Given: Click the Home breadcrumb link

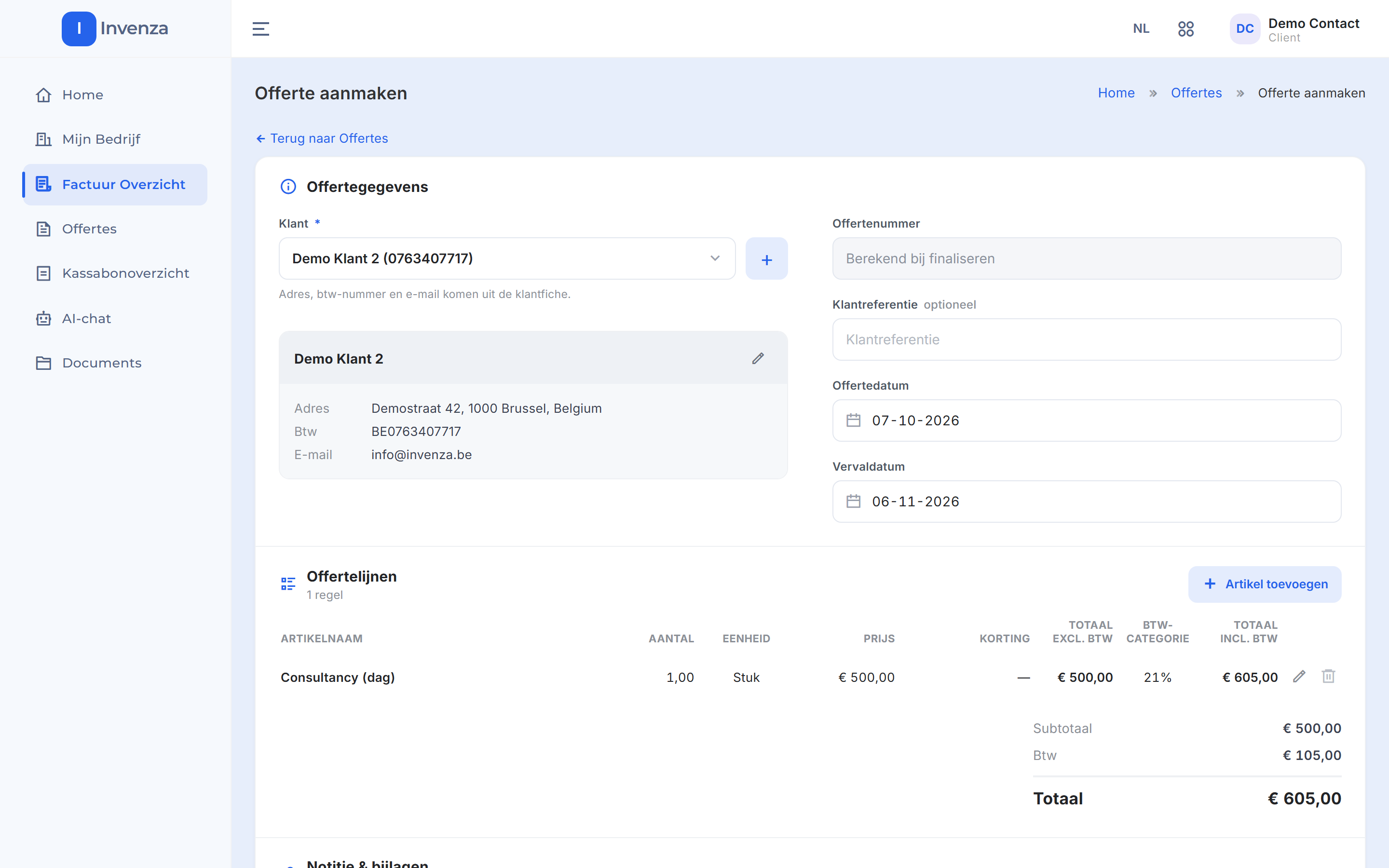Looking at the screenshot, I should [1116, 93].
